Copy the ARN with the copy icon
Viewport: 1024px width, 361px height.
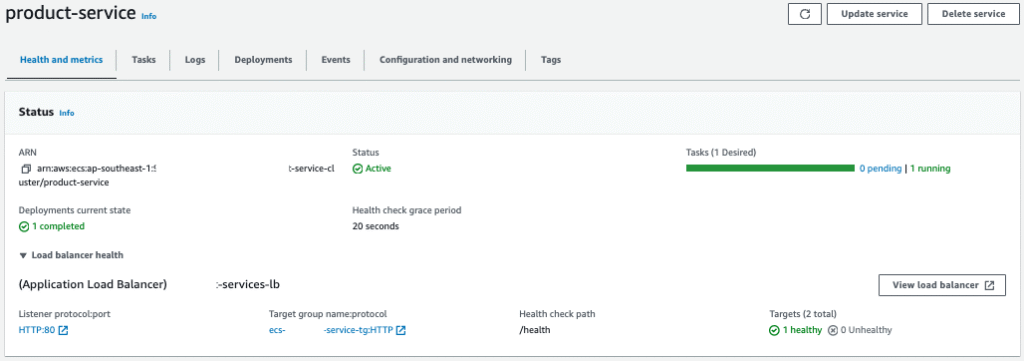pyautogui.click(x=26, y=168)
